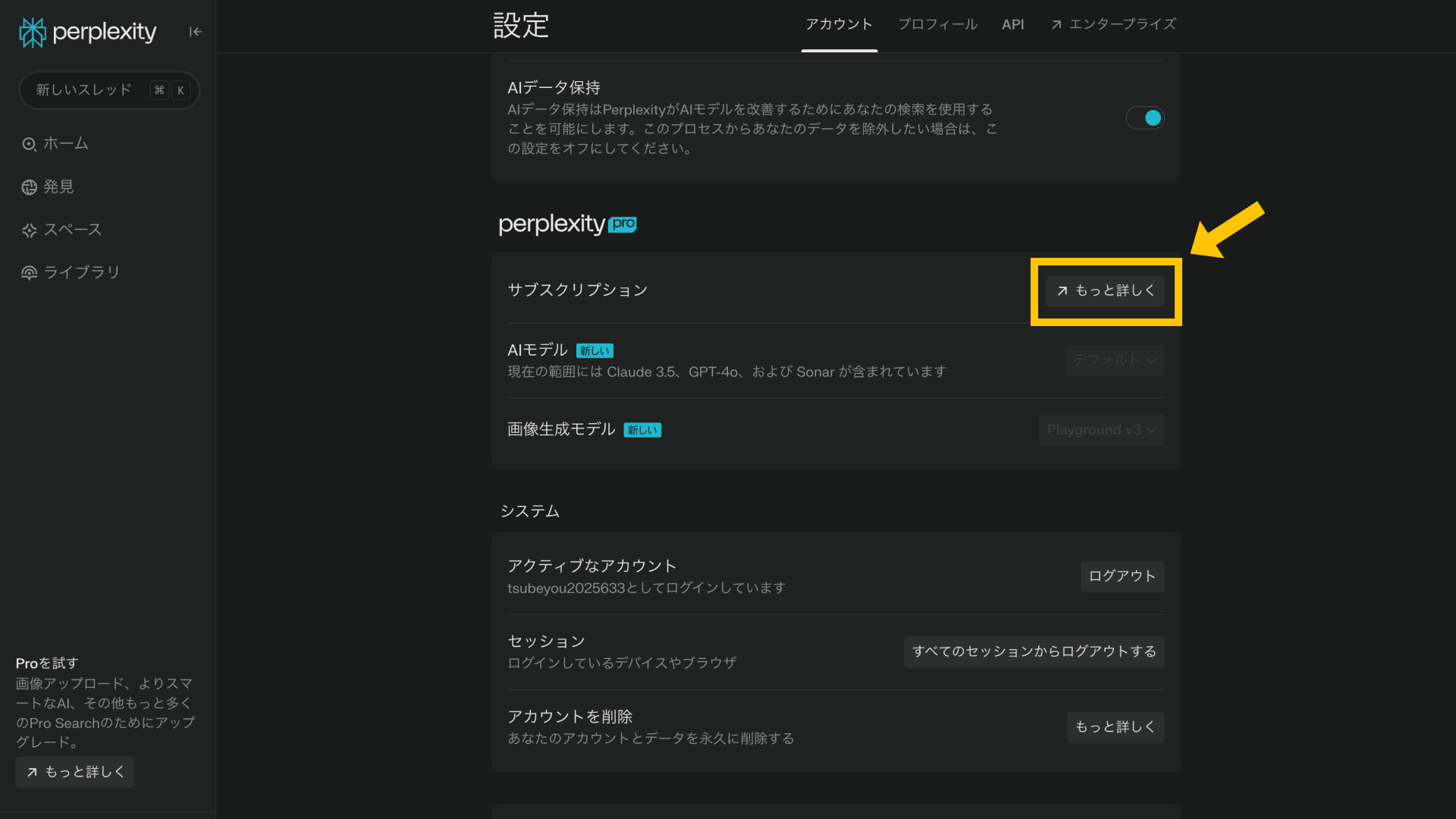Open 発見 from the sidebar icon
Image resolution: width=1456 pixels, height=819 pixels.
(29, 187)
